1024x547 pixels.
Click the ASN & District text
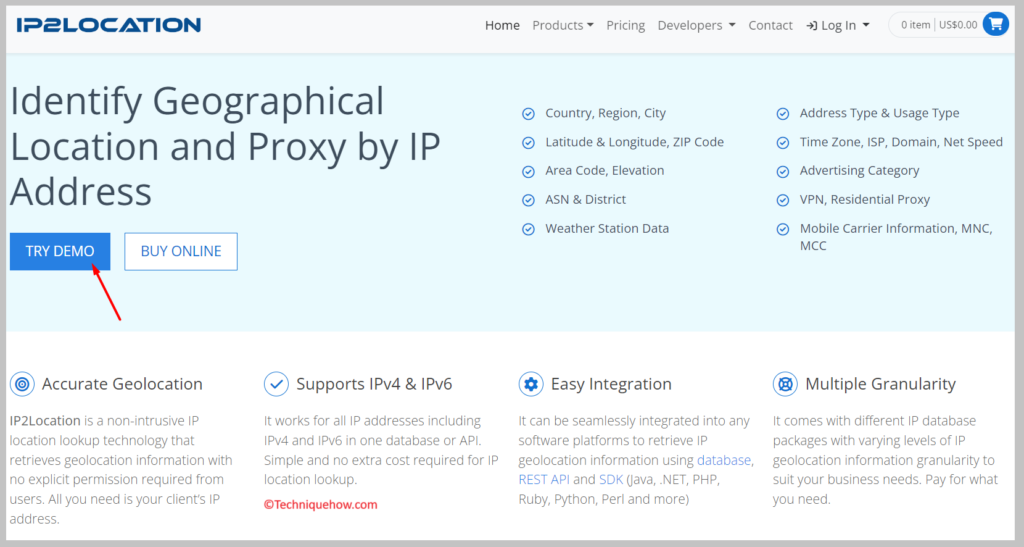tap(586, 200)
